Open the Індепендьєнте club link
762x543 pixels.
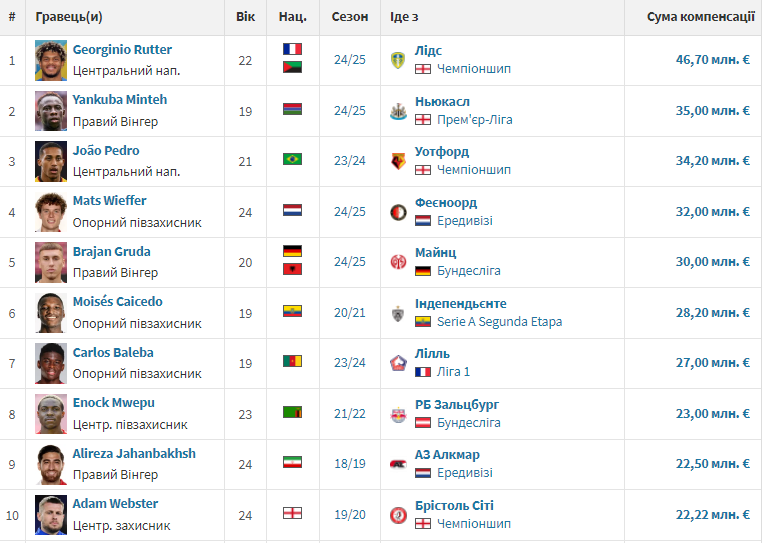click(461, 304)
